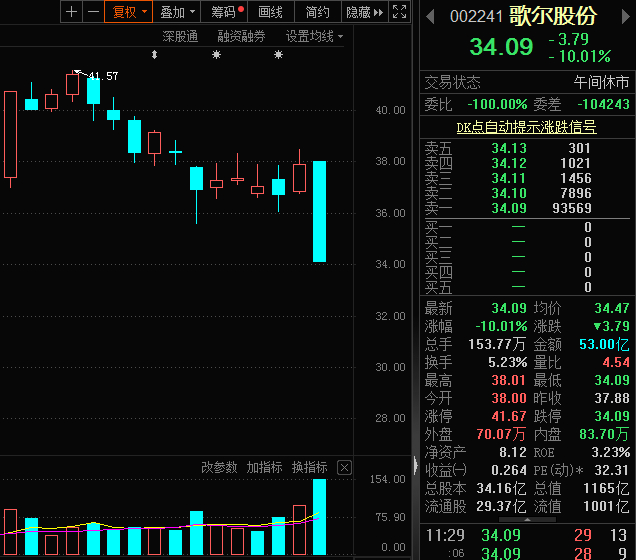Viewport: 636px width, 560px height.
Task: Click 金额 value 53.00亿
Action: [x=604, y=344]
